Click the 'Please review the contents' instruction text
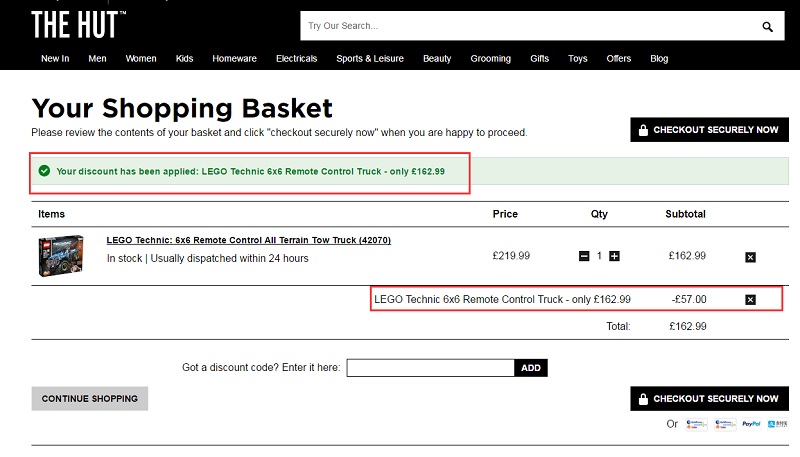This screenshot has height=457, width=800. [279, 133]
